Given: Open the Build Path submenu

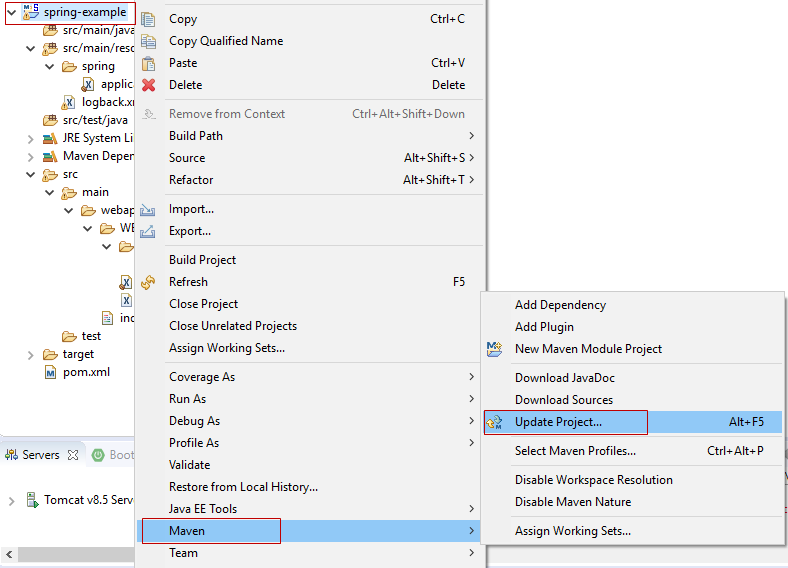Looking at the screenshot, I should [x=309, y=136].
